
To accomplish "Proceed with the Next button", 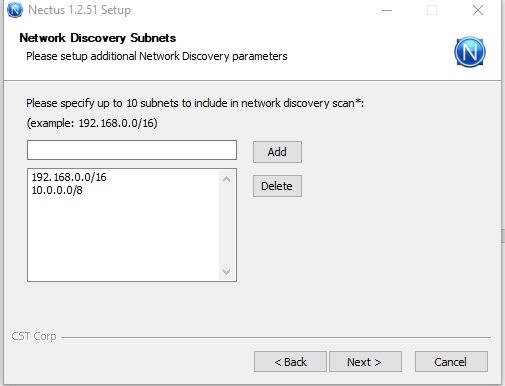I will [x=365, y=362].
